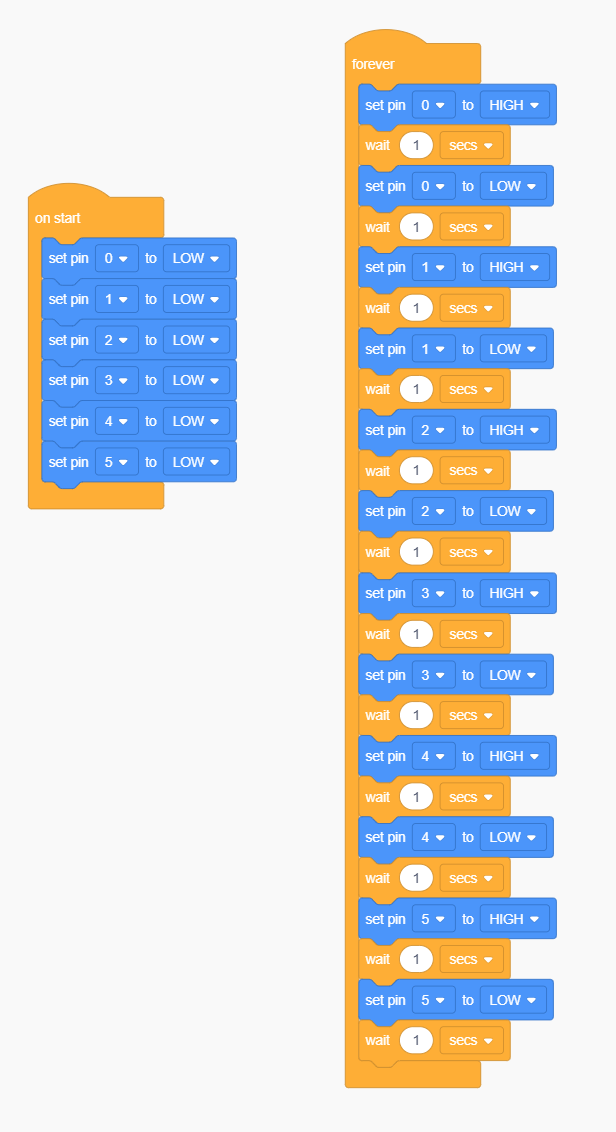Open secs dropdown directly below set pin 2 to HIGH
The width and height of the screenshot is (616, 1132).
click(x=472, y=471)
